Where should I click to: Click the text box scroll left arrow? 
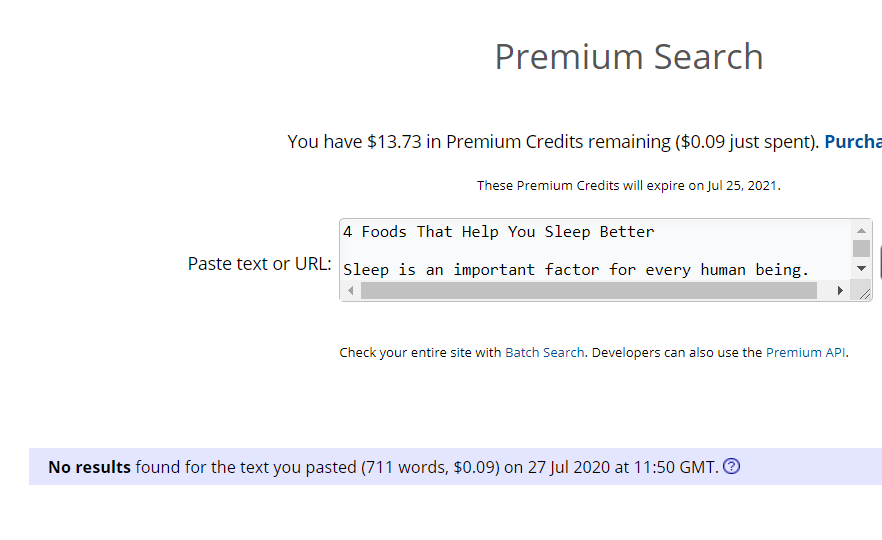(350, 290)
